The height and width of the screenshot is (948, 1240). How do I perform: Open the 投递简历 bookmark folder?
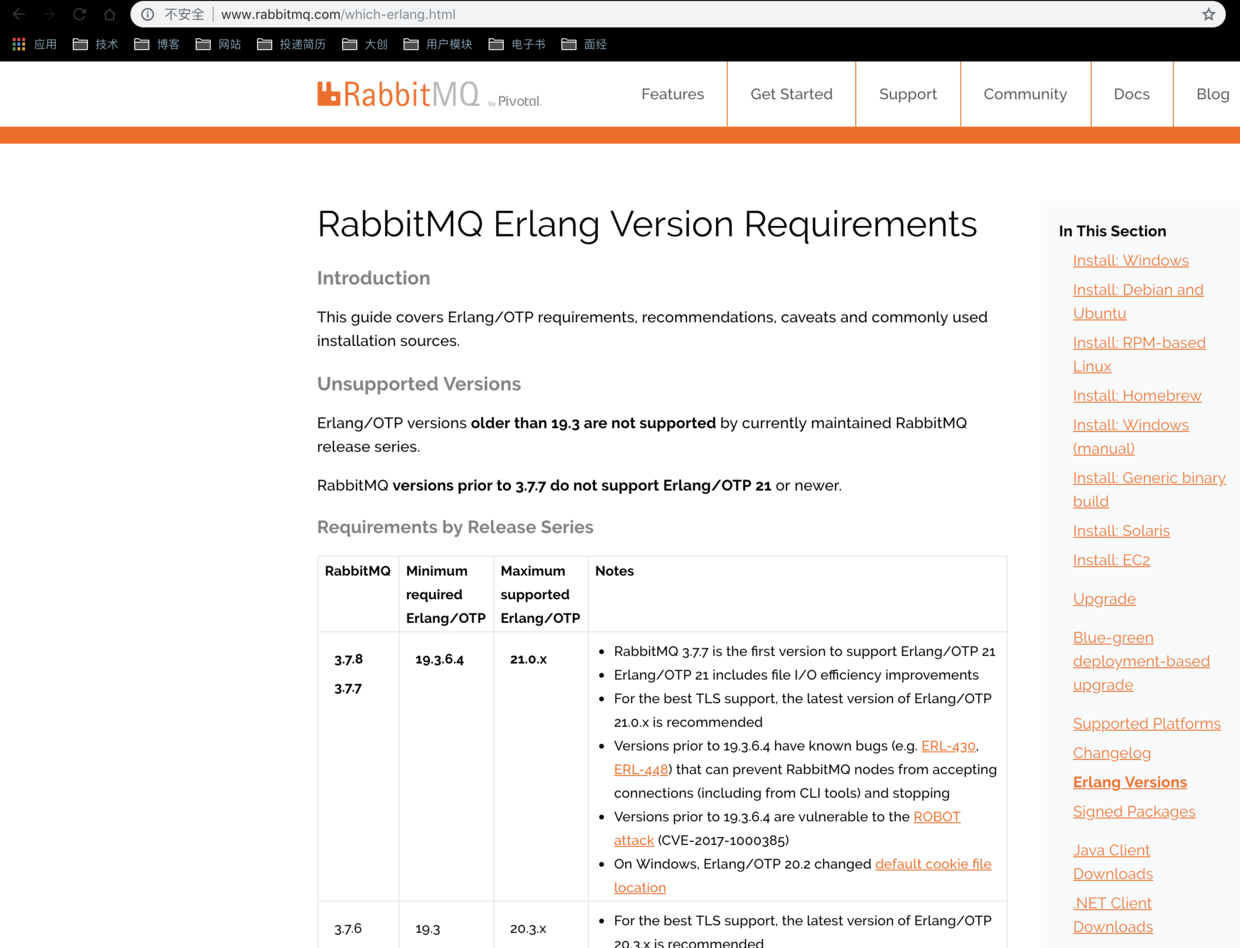292,44
